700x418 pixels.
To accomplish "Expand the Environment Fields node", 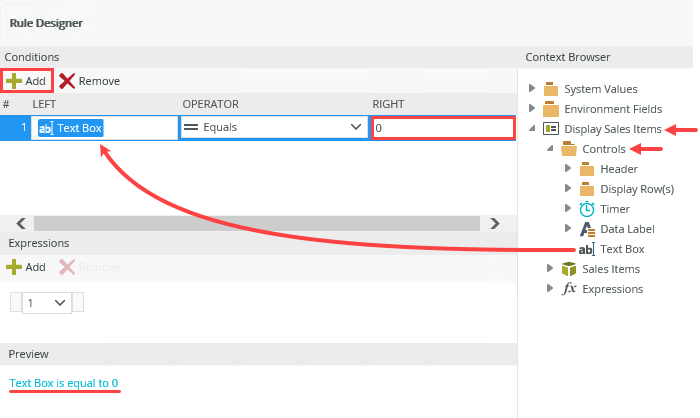I will [x=532, y=109].
